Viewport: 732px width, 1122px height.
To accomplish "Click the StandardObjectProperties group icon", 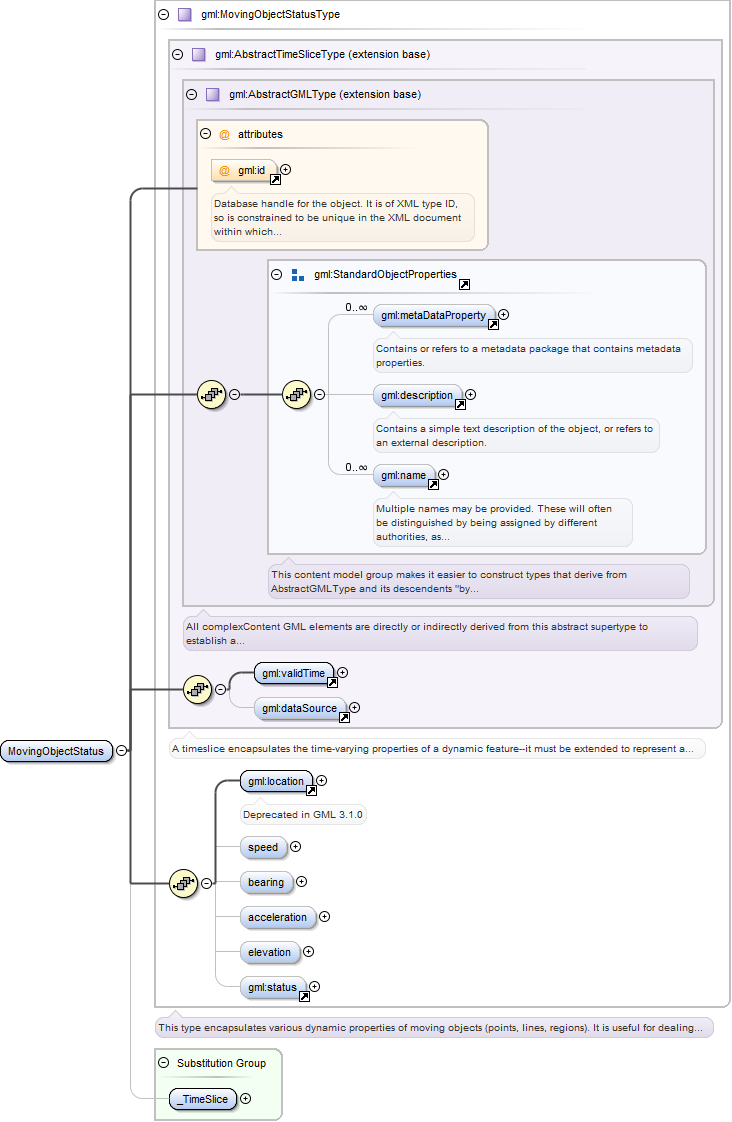I will [298, 275].
